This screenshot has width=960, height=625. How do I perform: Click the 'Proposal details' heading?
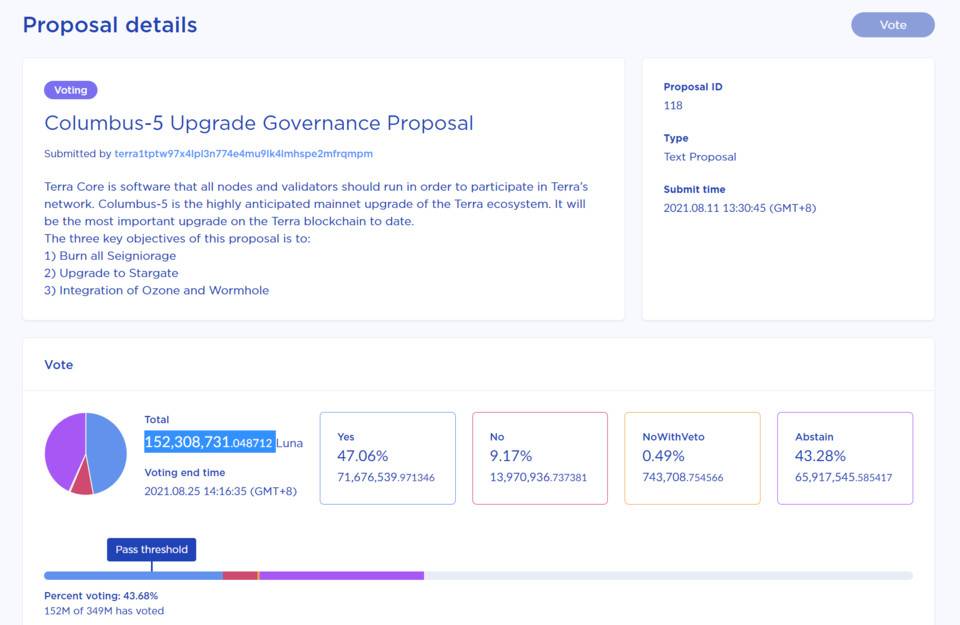pyautogui.click(x=110, y=25)
